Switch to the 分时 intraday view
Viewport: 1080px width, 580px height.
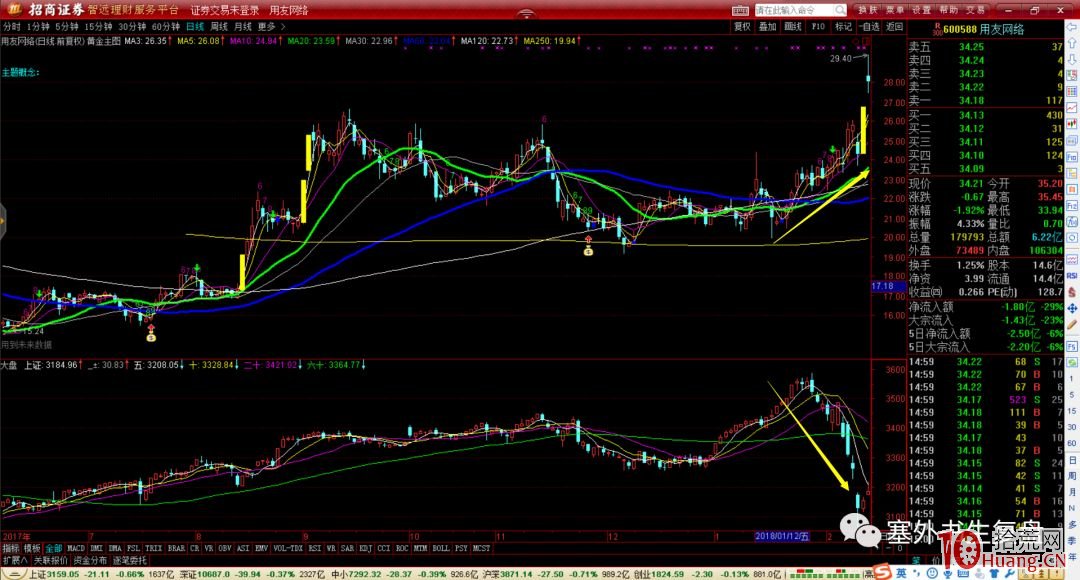pos(12,27)
